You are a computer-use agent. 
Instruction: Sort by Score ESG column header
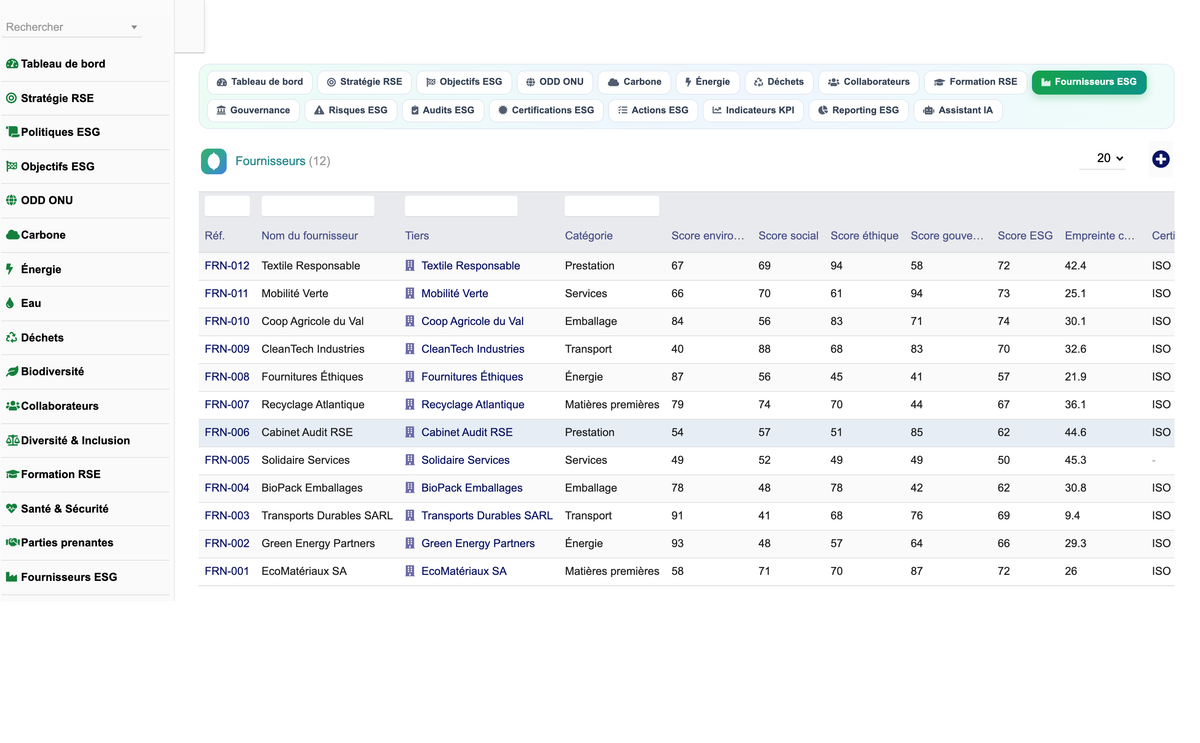(1025, 236)
